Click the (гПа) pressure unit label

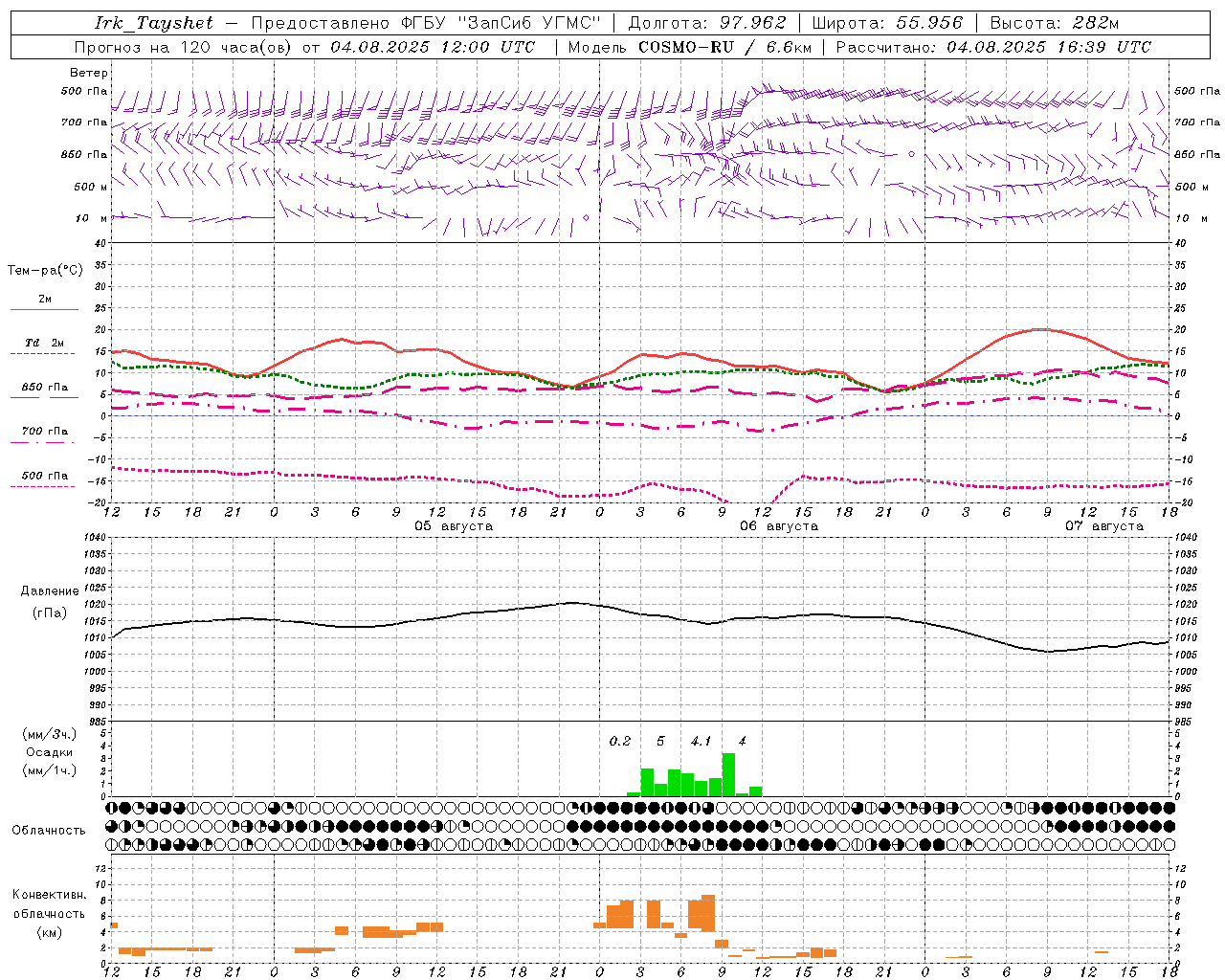click(x=50, y=613)
